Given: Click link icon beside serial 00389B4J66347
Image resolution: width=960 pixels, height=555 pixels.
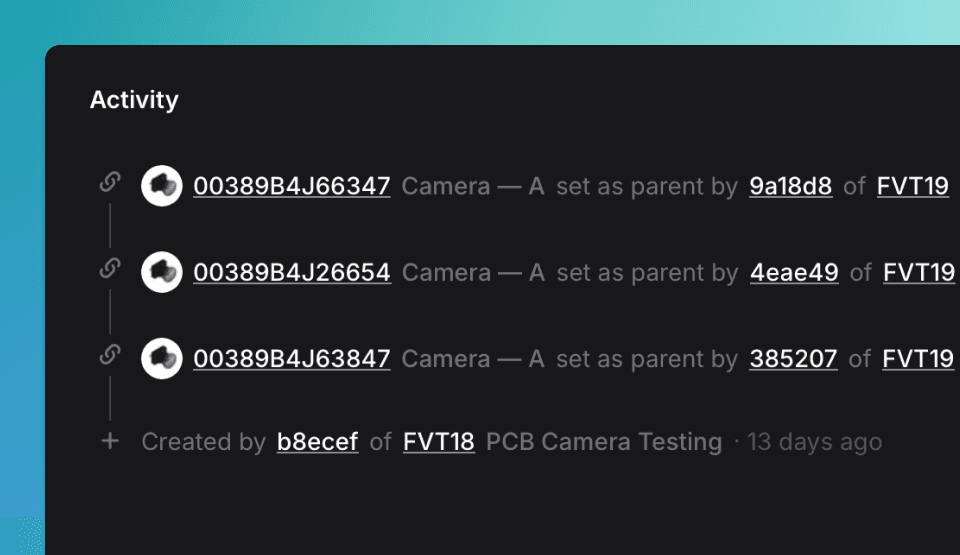Looking at the screenshot, I should [x=110, y=182].
